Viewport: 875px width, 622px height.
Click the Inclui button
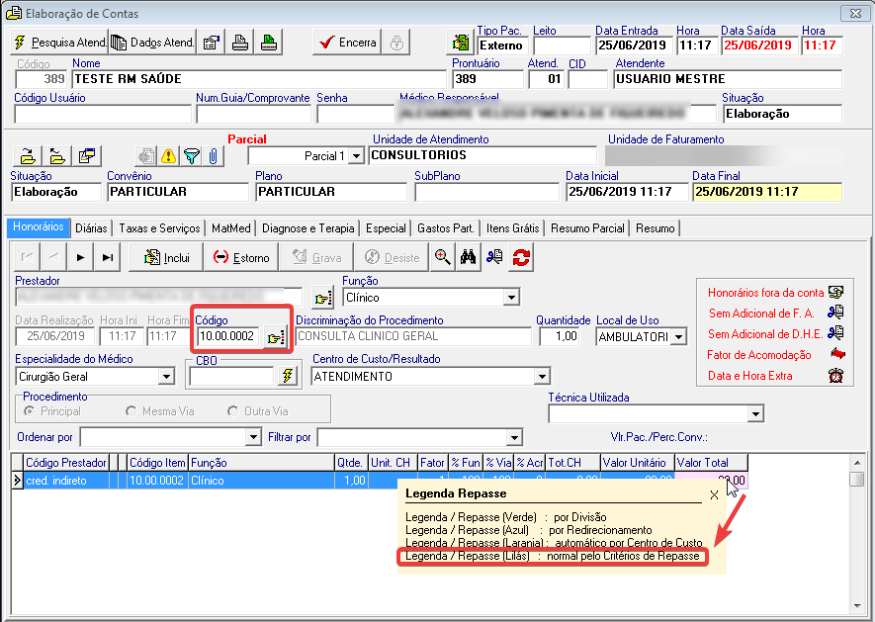click(x=166, y=257)
